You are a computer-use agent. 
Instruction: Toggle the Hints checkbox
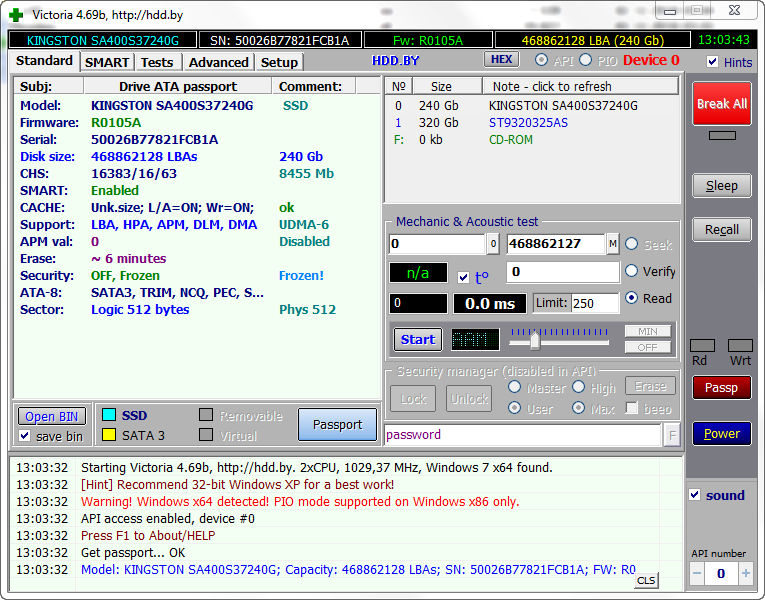click(712, 61)
